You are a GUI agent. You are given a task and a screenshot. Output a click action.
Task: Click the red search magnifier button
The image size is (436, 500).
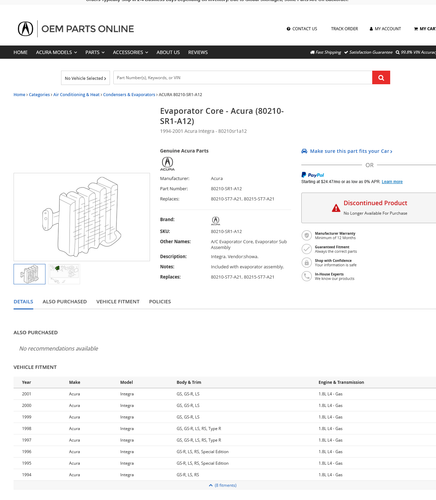click(x=381, y=78)
